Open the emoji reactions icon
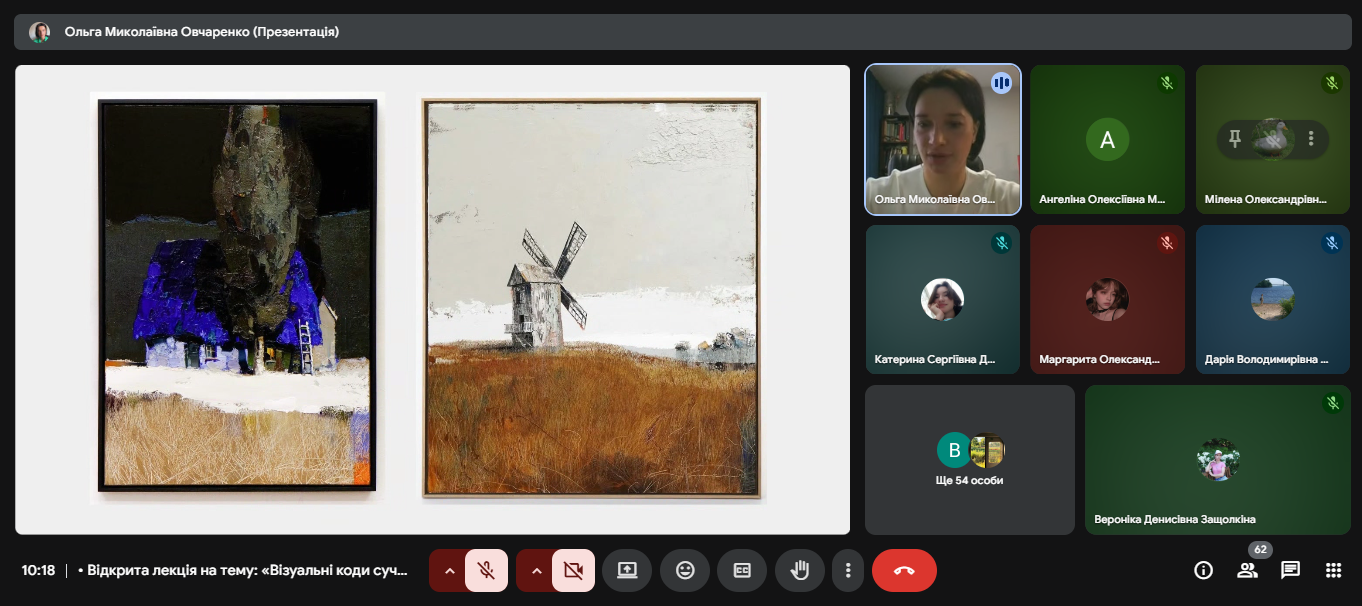Image resolution: width=1362 pixels, height=606 pixels. pyautogui.click(x=685, y=571)
